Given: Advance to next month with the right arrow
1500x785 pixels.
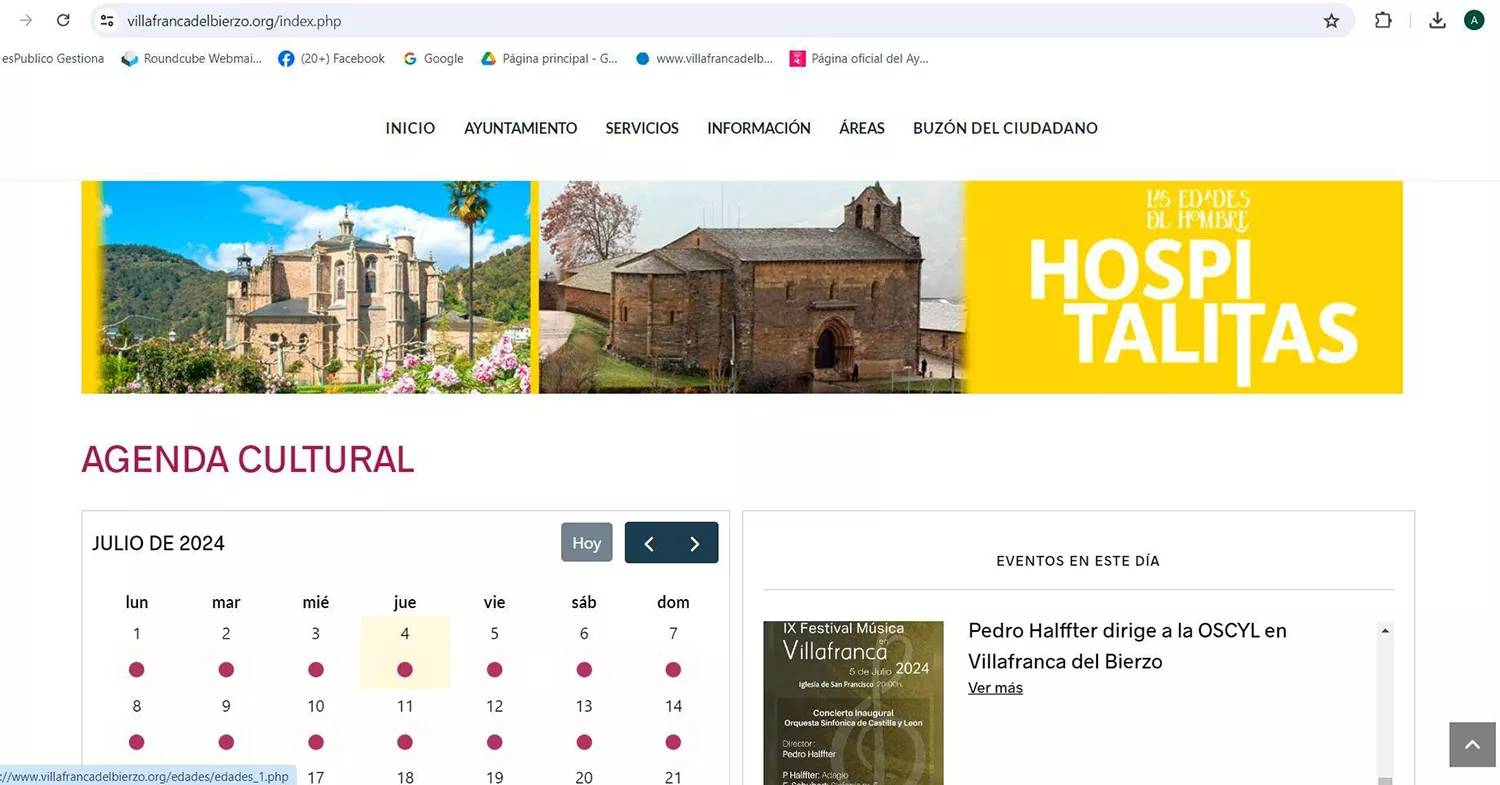Looking at the screenshot, I should pyautogui.click(x=695, y=542).
